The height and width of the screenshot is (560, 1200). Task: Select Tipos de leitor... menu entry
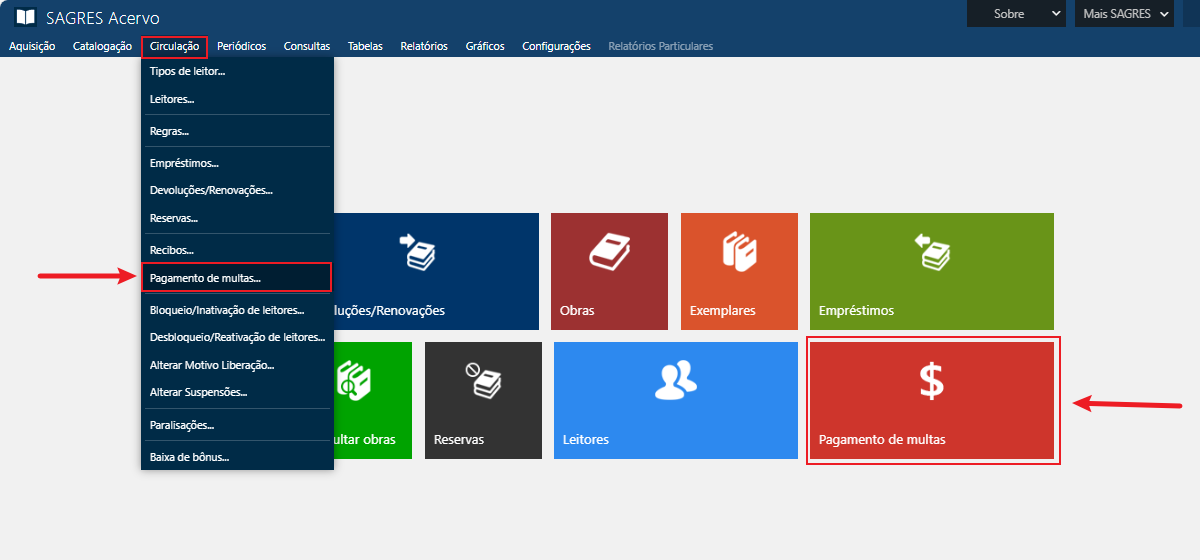click(x=187, y=72)
